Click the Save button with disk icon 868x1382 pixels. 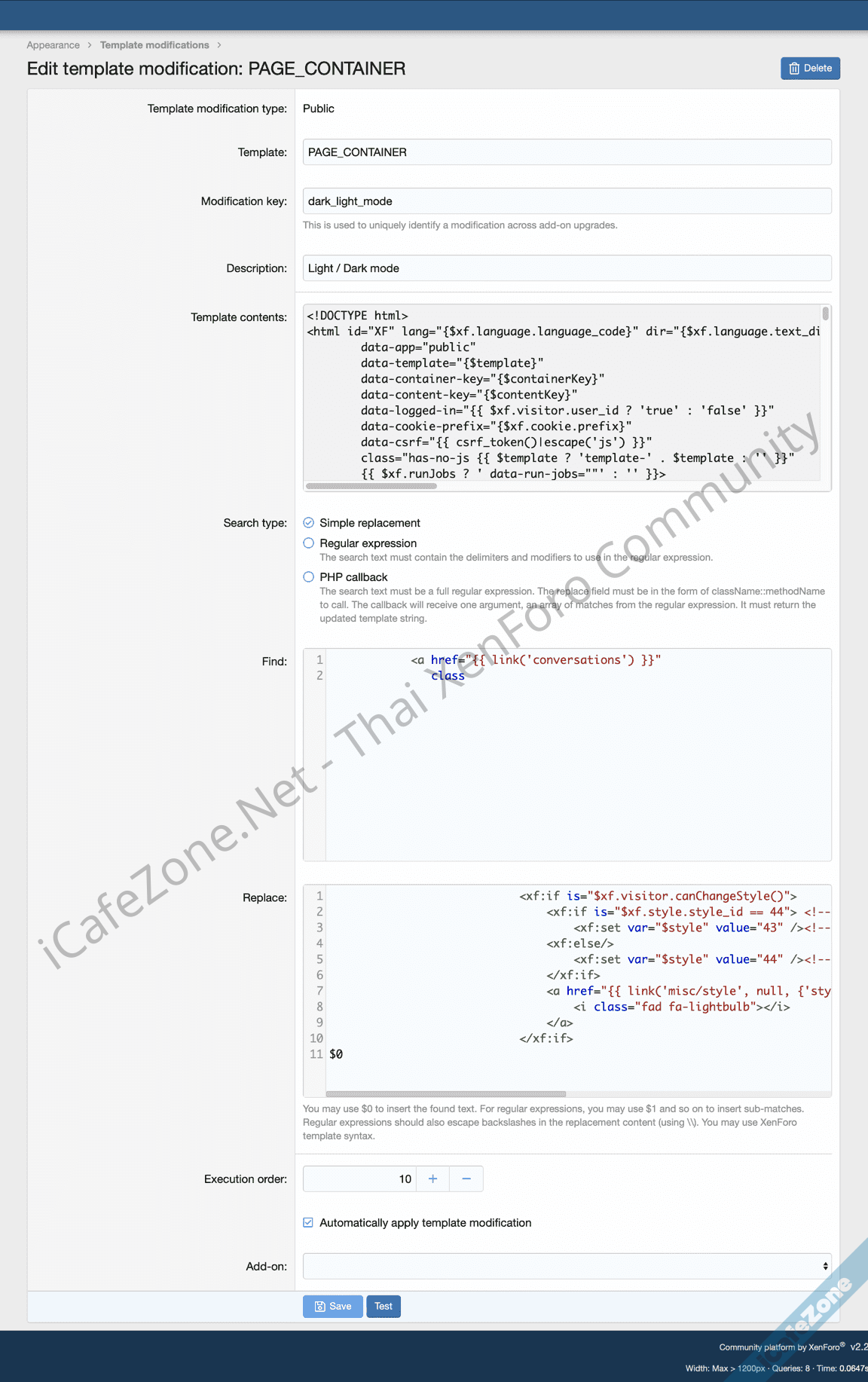coord(332,1306)
